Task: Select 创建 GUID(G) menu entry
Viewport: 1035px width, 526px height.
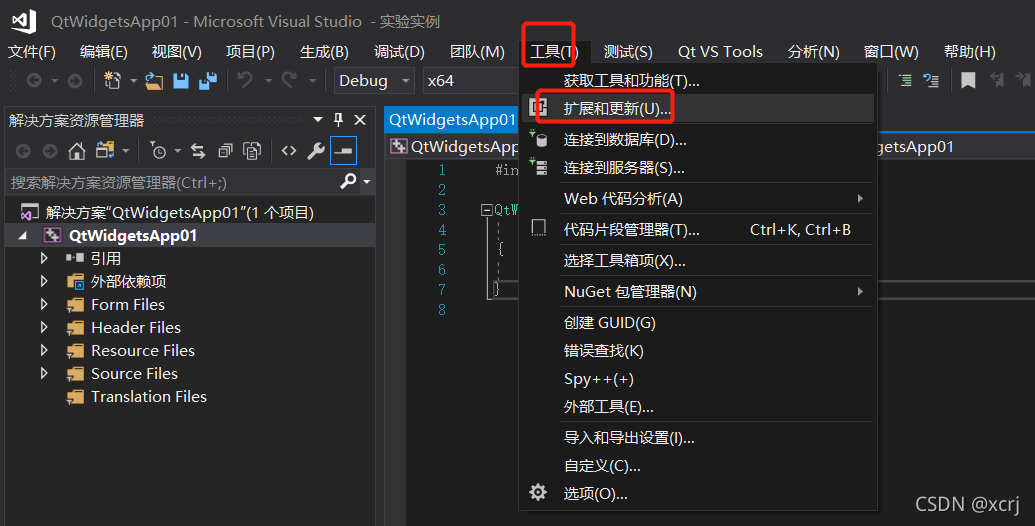Action: [x=698, y=322]
